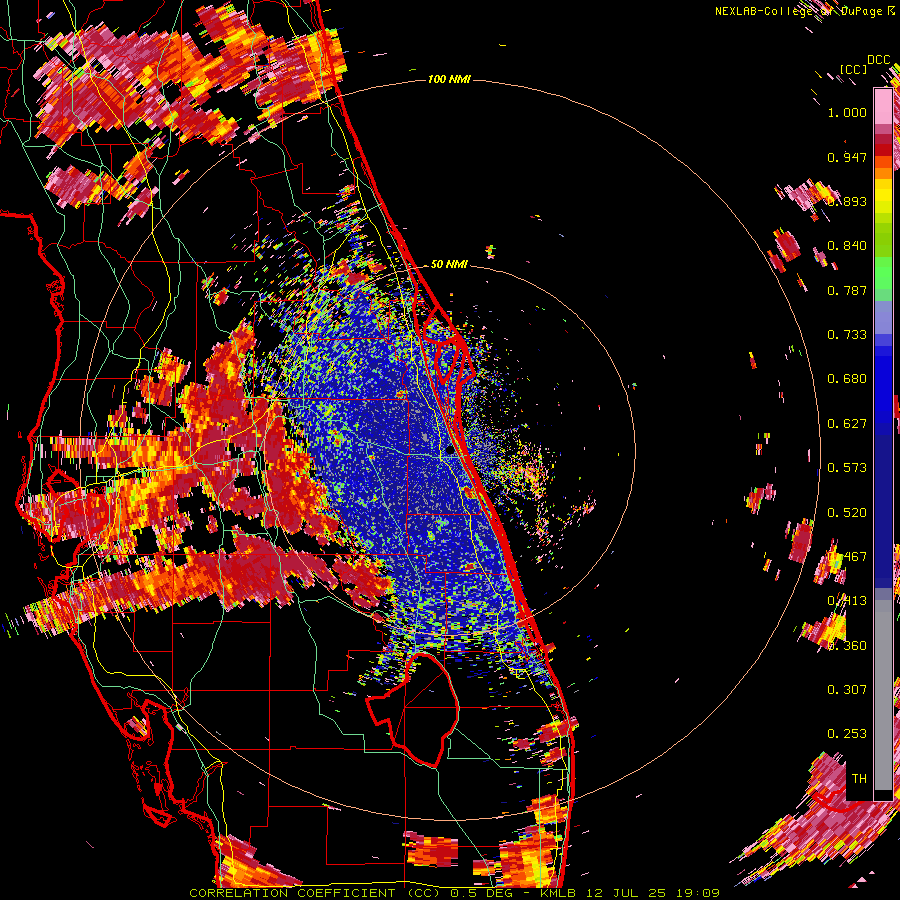900x900 pixels.
Task: Click the 0.307 scale value
Action: (x=847, y=690)
